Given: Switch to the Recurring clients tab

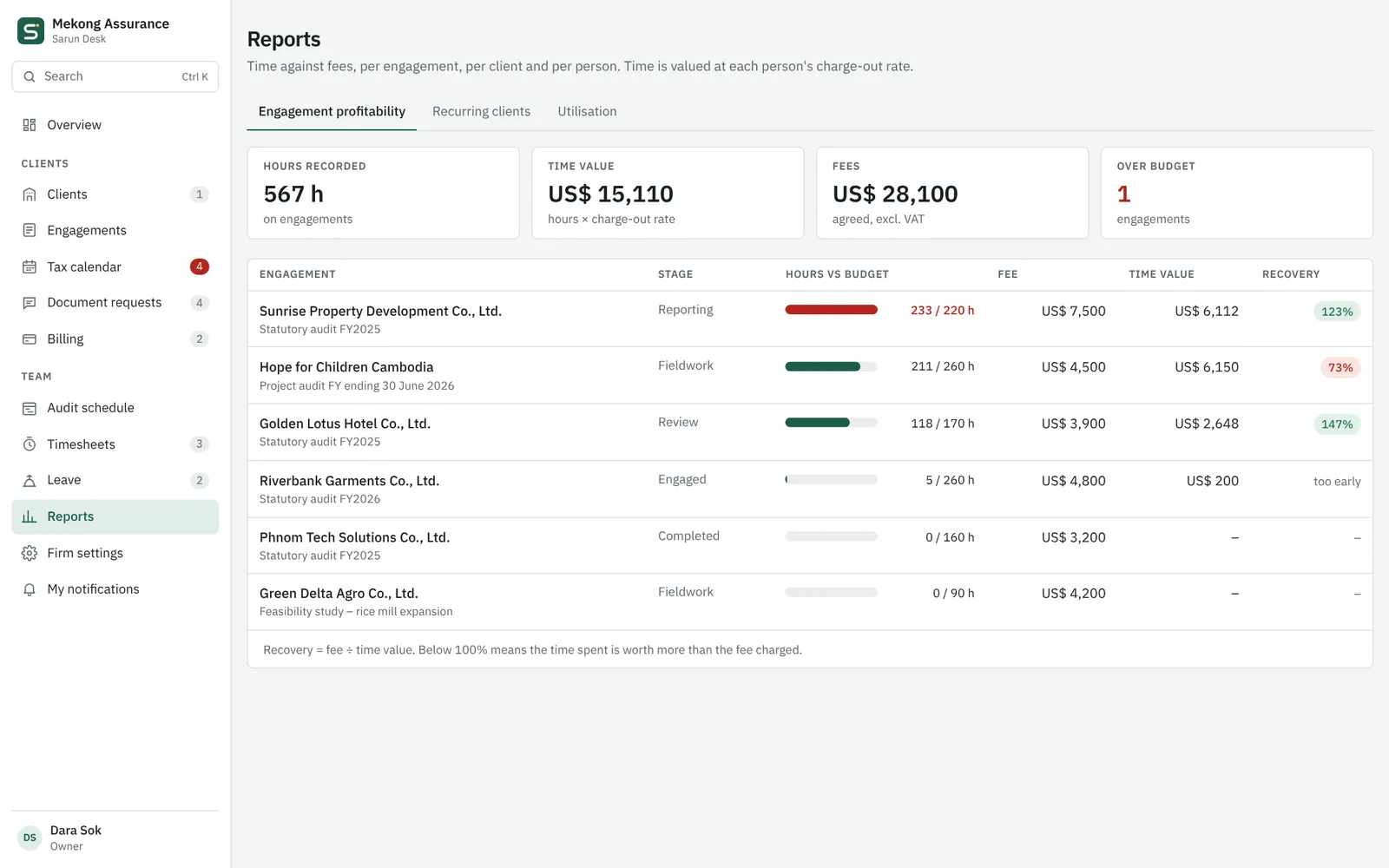Looking at the screenshot, I should 481,111.
